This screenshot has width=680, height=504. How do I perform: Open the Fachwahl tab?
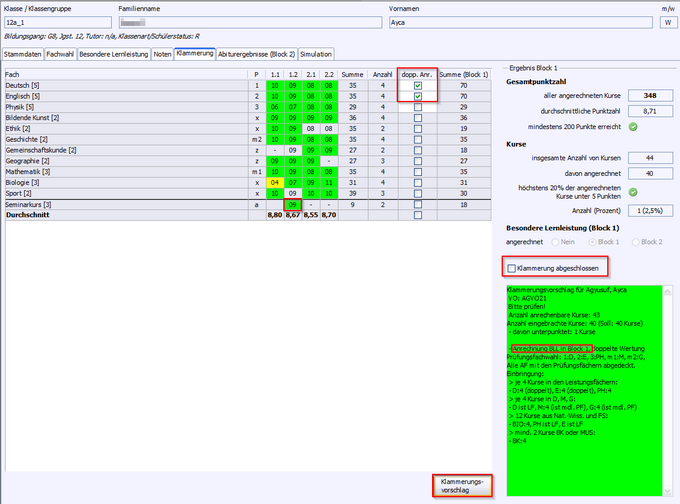60,54
